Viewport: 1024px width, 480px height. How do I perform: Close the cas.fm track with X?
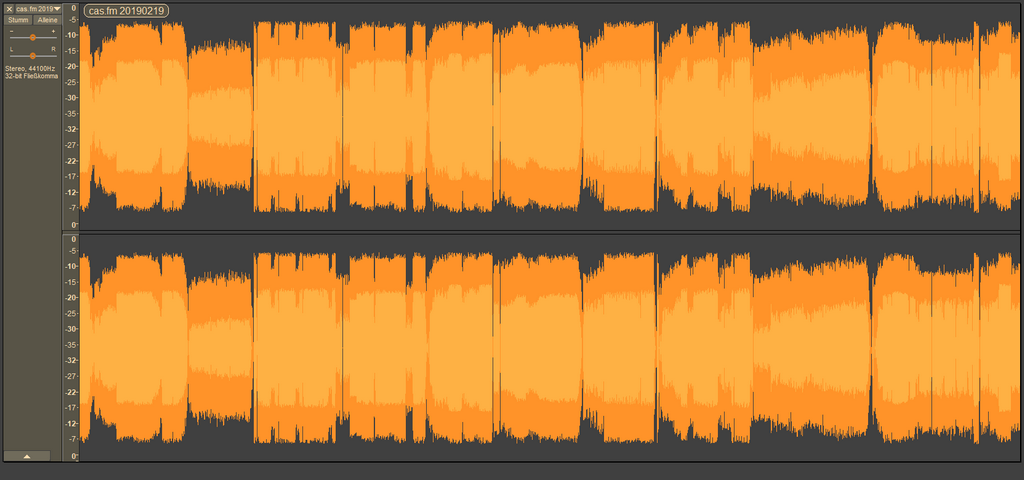coord(9,9)
